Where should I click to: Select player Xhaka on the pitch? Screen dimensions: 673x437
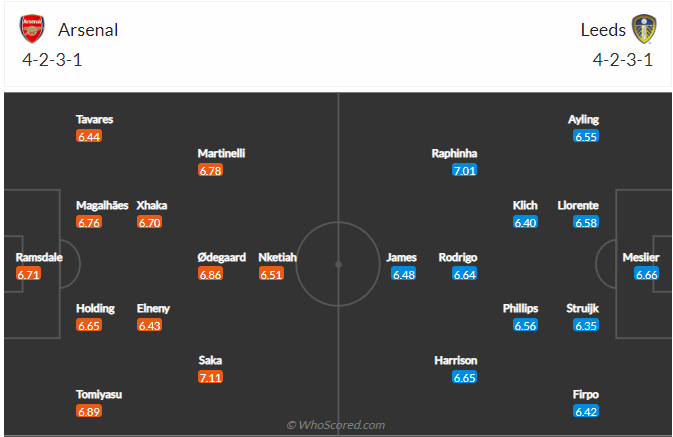(151, 205)
